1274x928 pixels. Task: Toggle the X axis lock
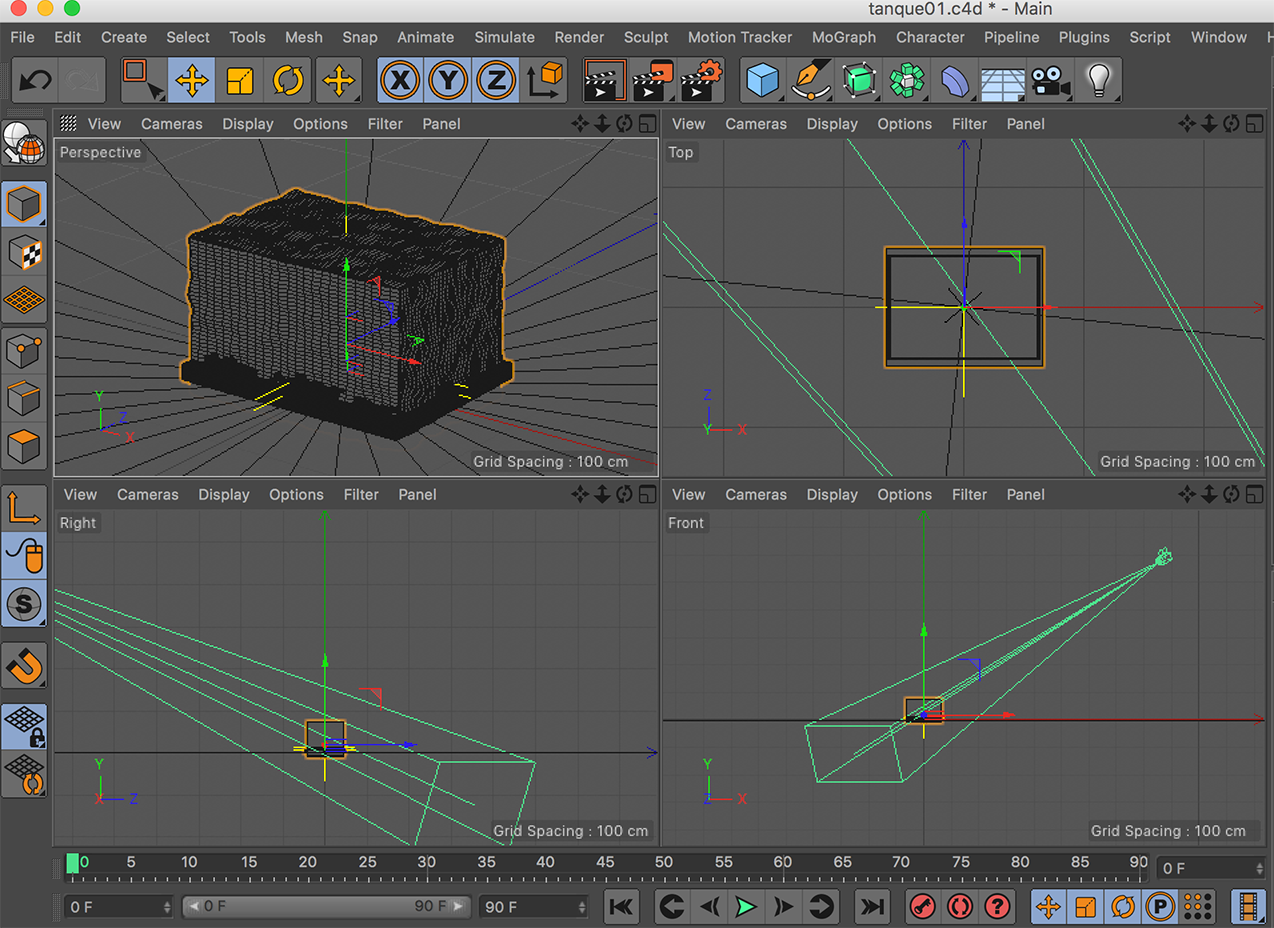400,81
